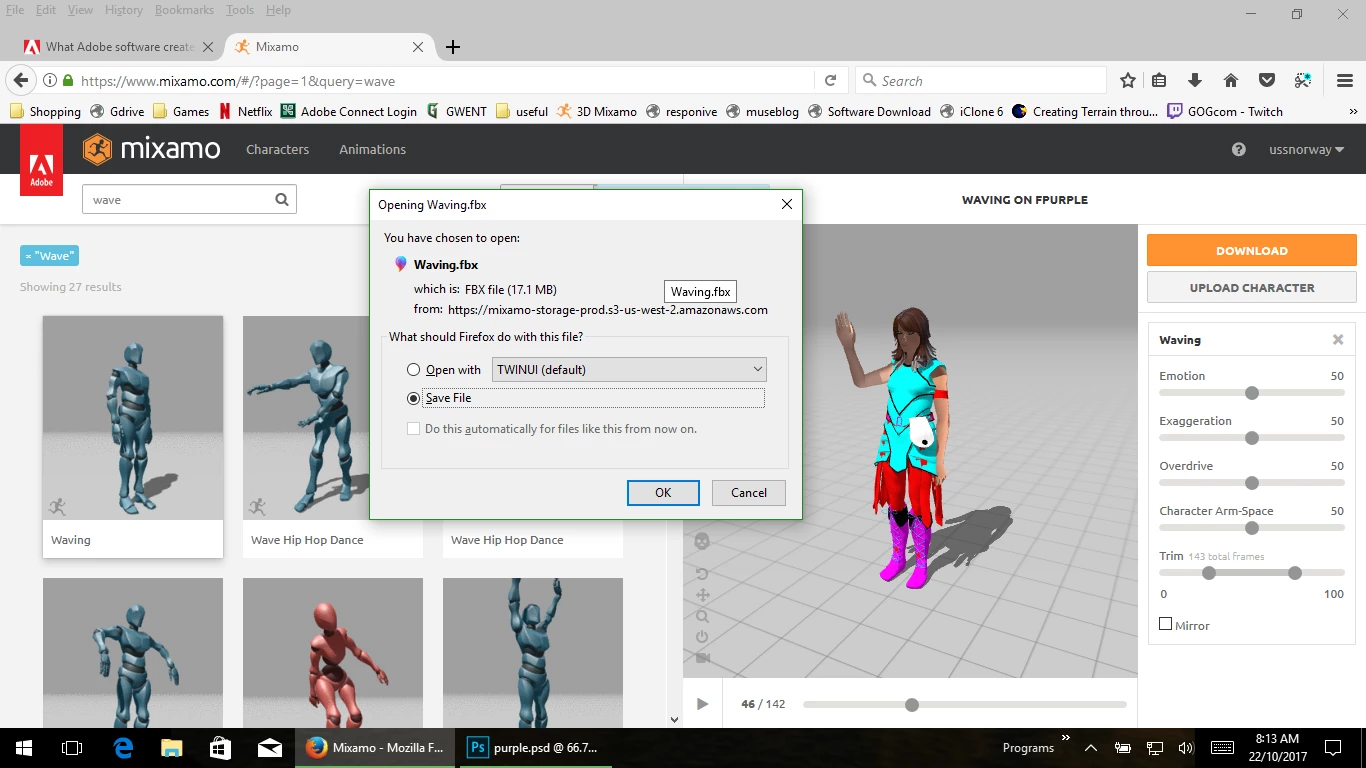Go back to previous page
Image resolution: width=1366 pixels, height=768 pixels.
point(20,81)
